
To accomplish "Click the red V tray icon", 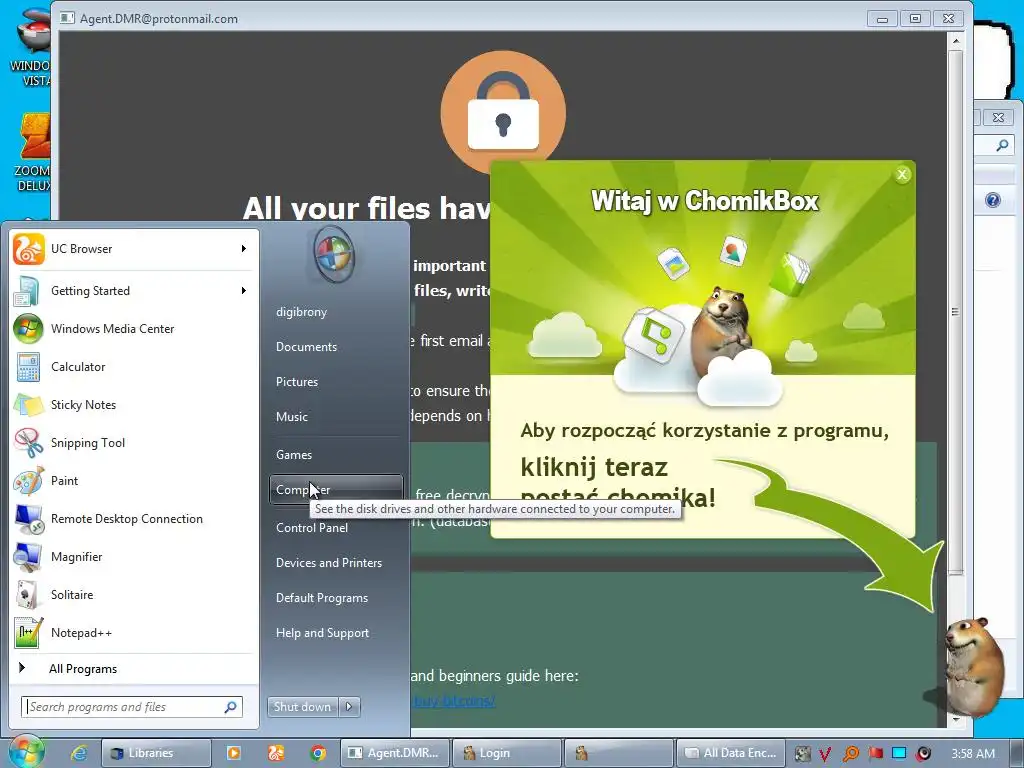I will 825,754.
